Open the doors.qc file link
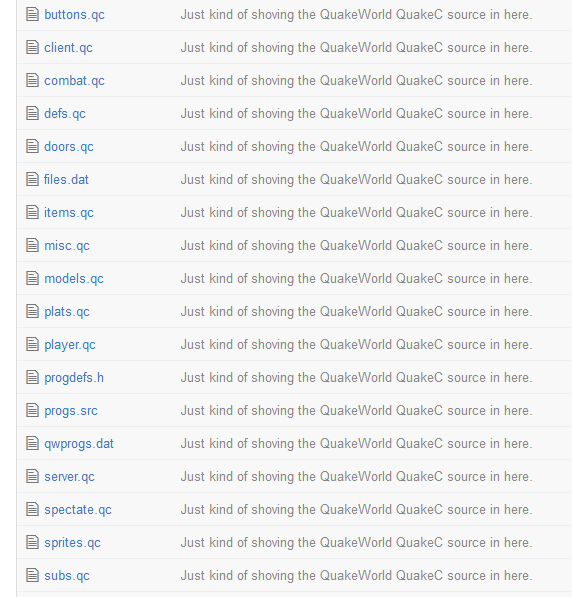Viewport: 572px width, 597px height. click(69, 147)
